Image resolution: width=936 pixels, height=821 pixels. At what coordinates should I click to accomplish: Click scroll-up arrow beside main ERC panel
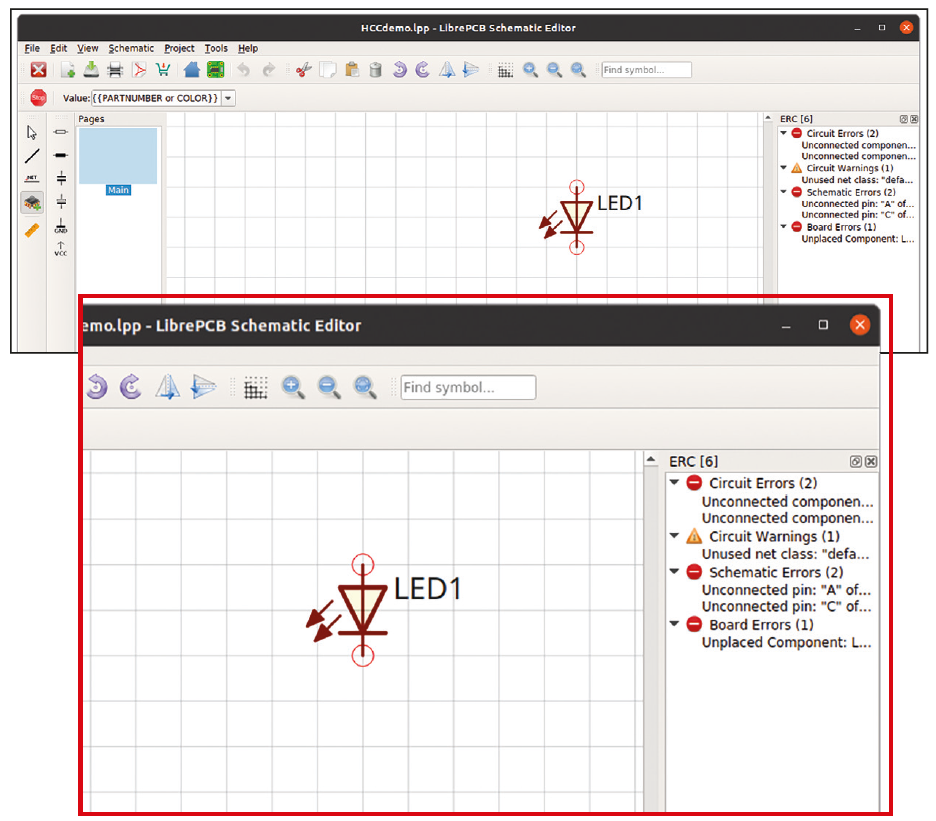[x=768, y=118]
